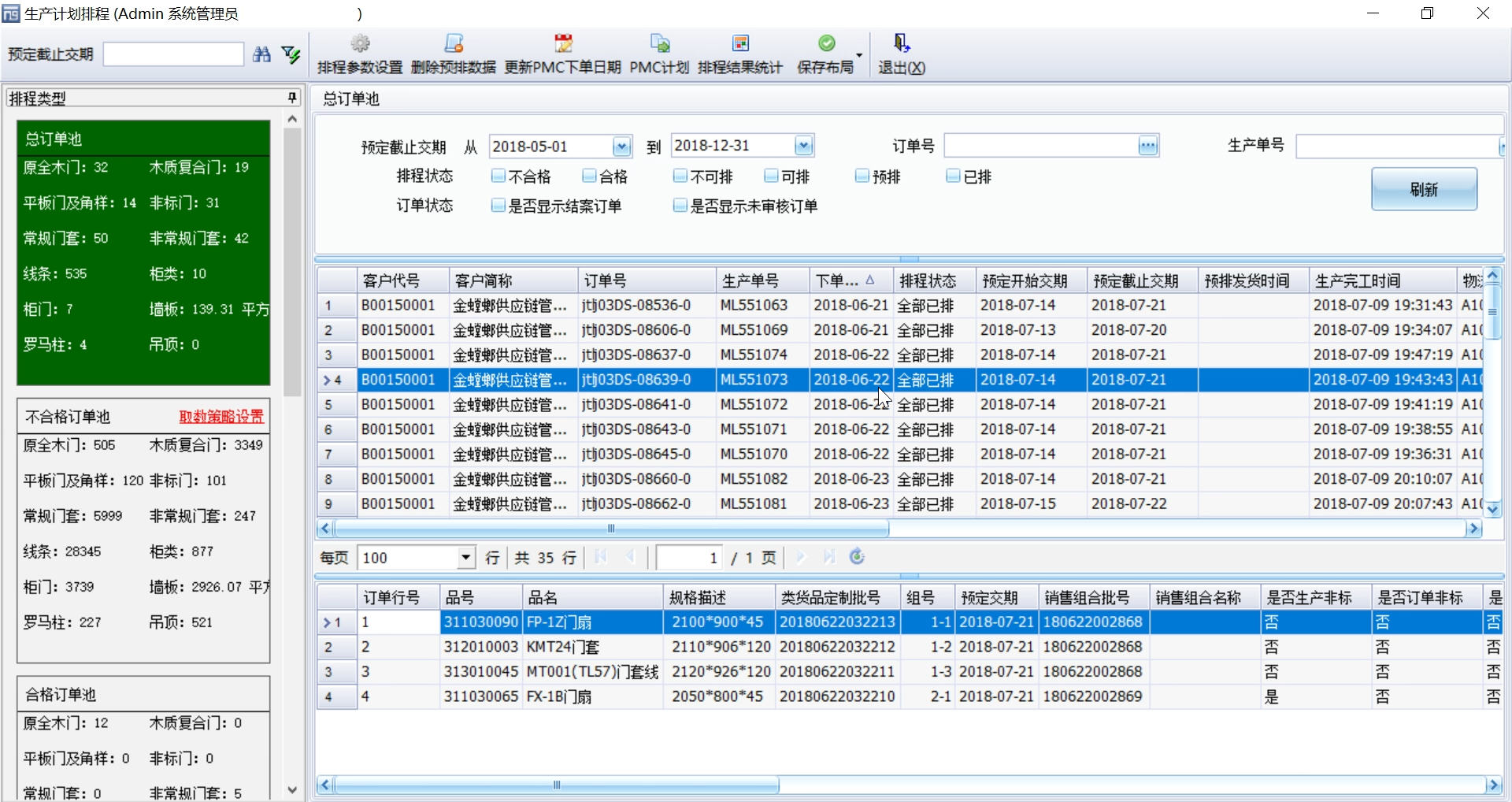
Task: Click left panel vertical scrollbar thumb
Action: coord(292,262)
